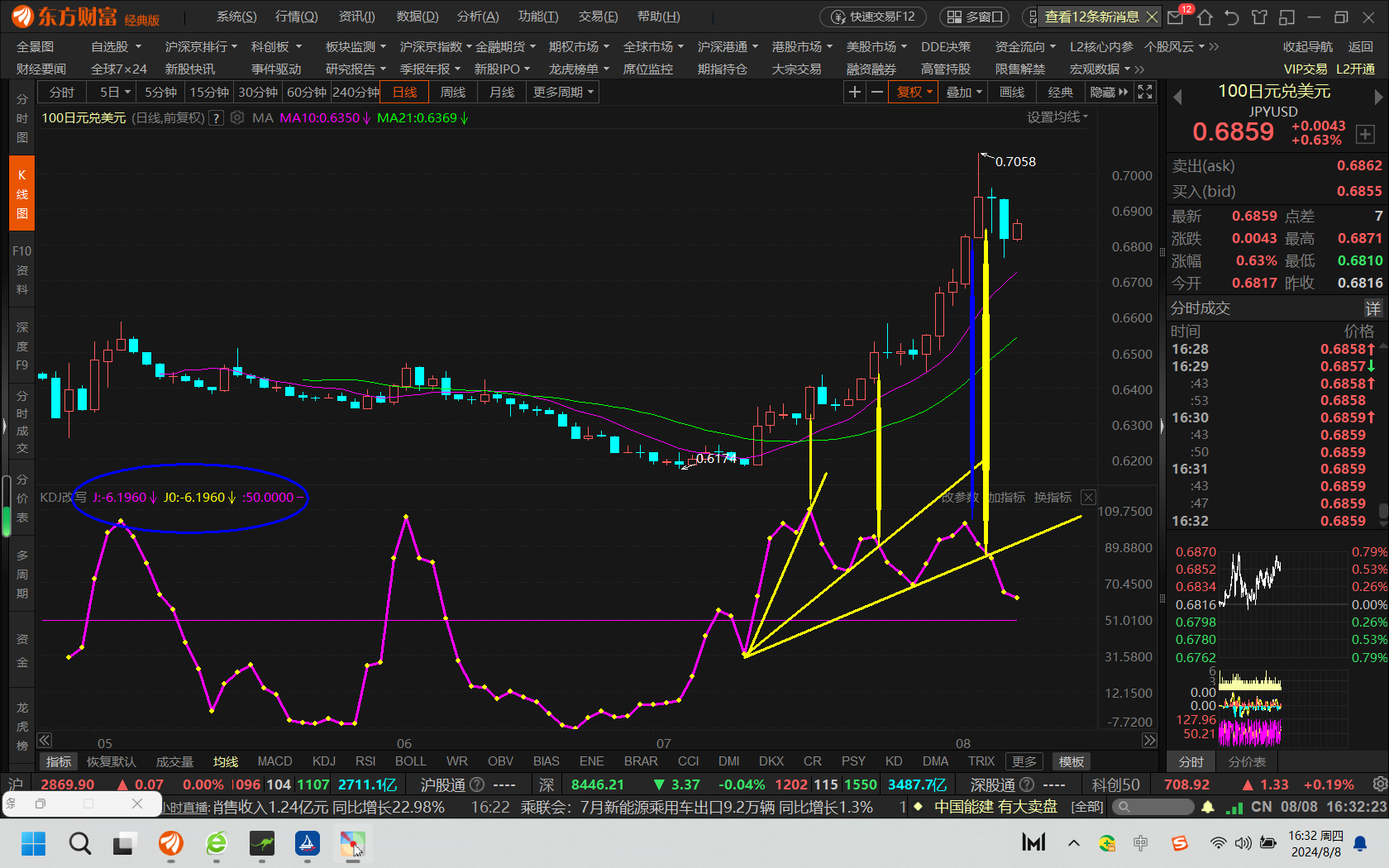The image size is (1389, 868).
Task: Select the MACD indicator tab
Action: tap(274, 761)
